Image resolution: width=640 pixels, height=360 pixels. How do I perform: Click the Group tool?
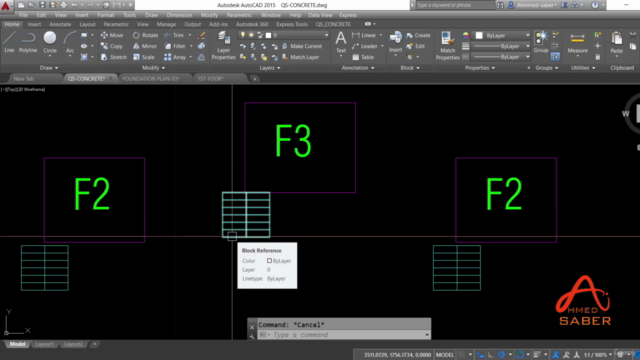pos(541,42)
